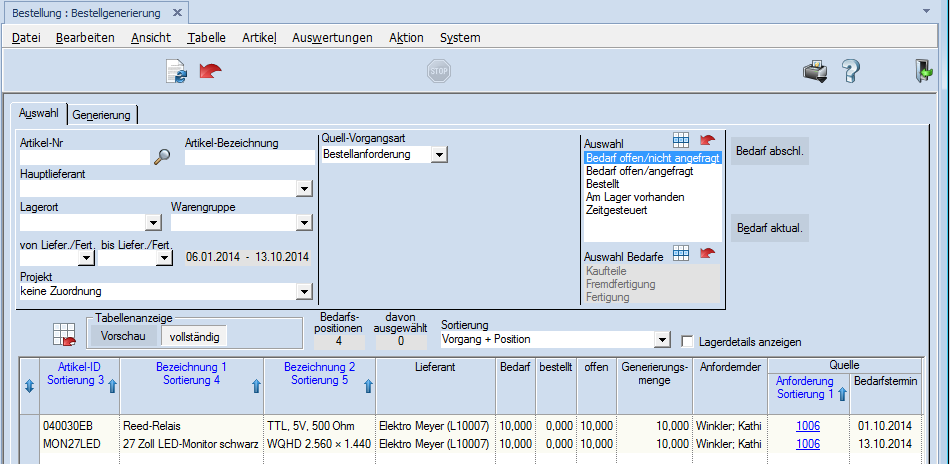Open help via question mark icon
The width and height of the screenshot is (951, 464).
851,71
